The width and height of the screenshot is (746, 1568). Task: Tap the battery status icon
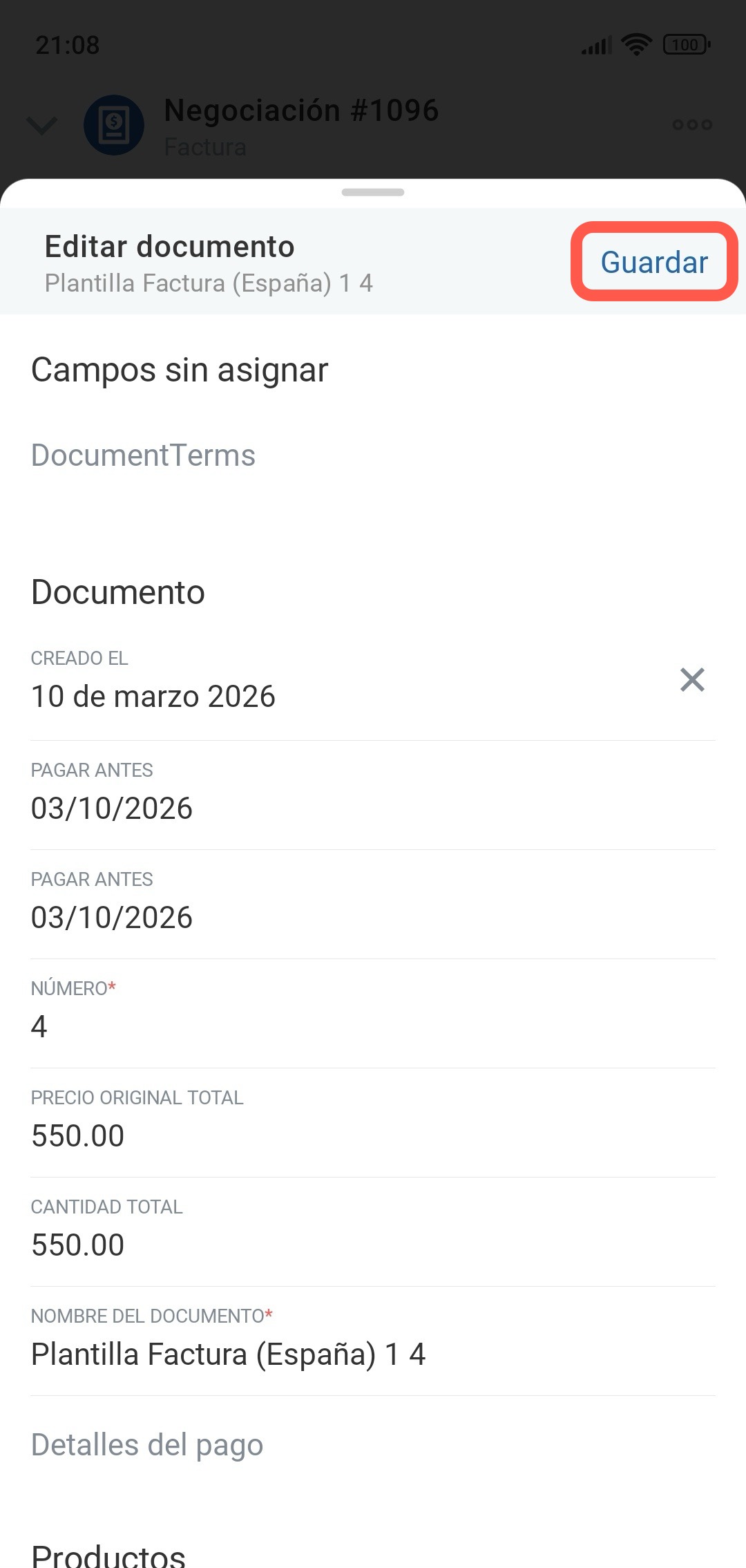(x=686, y=45)
